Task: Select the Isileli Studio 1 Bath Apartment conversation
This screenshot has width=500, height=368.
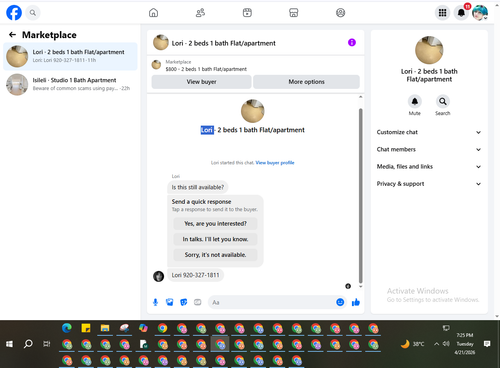Action: tap(70, 84)
